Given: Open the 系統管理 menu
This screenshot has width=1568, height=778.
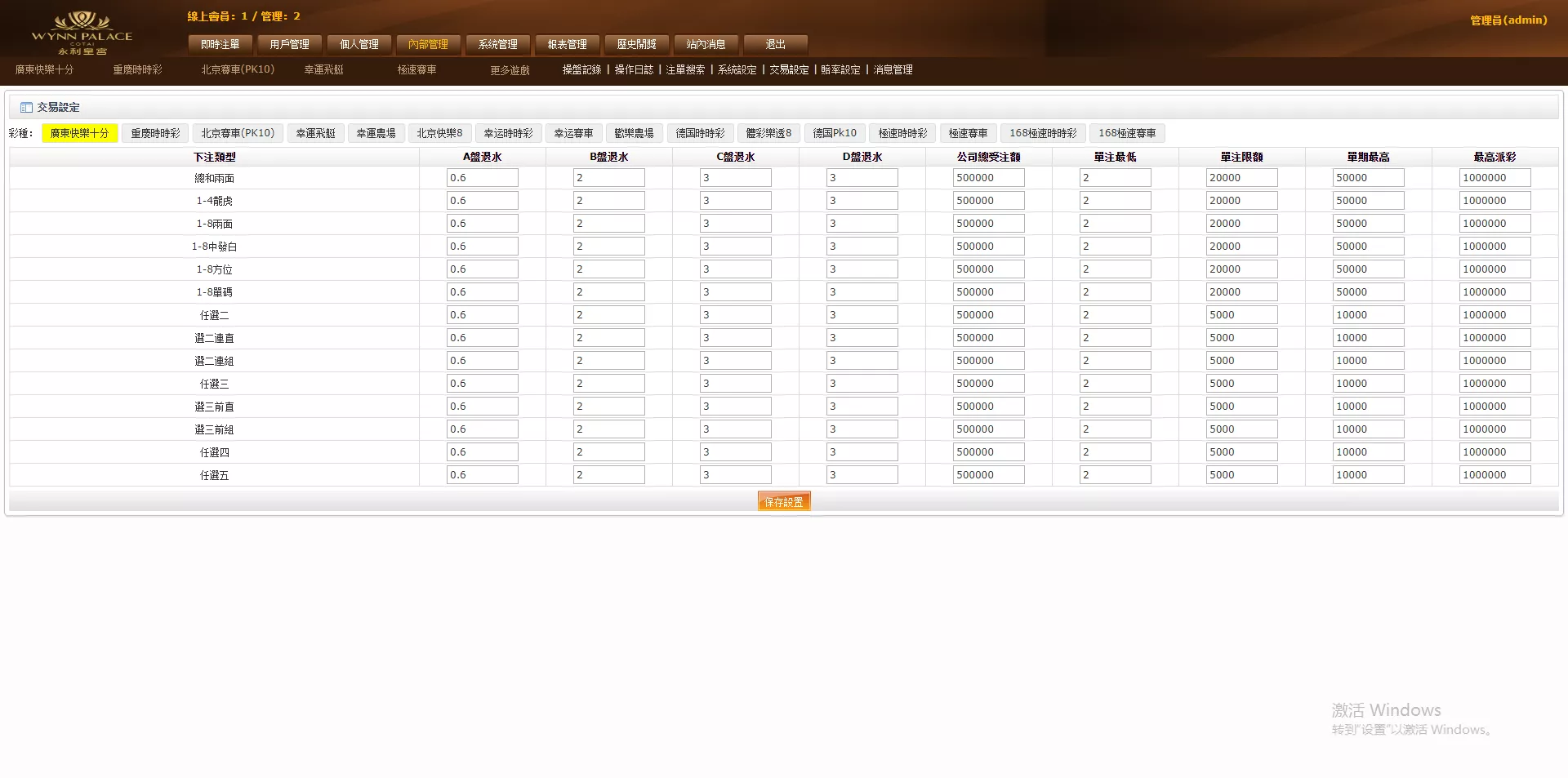Looking at the screenshot, I should [497, 45].
